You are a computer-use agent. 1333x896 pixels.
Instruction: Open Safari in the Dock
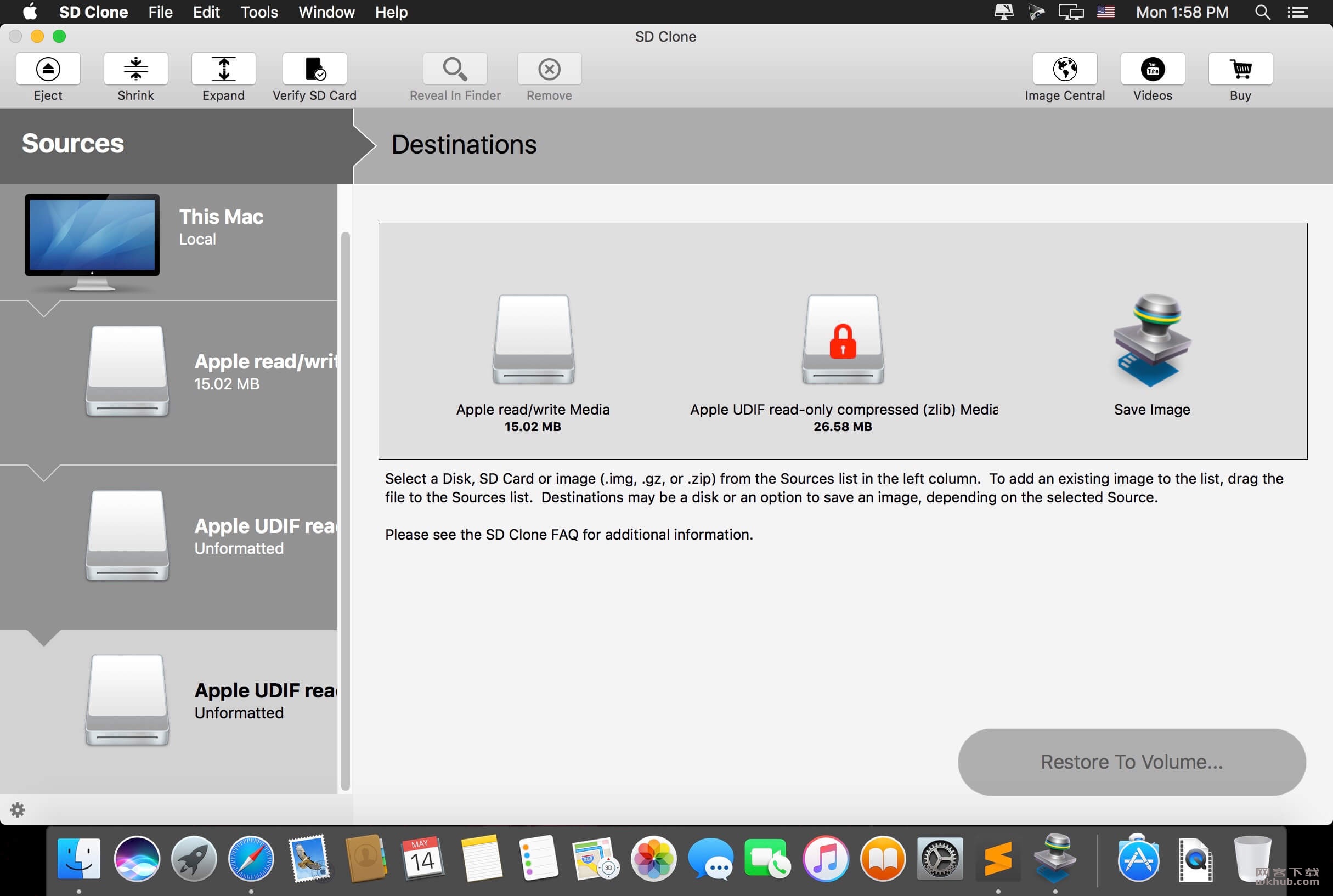point(251,858)
